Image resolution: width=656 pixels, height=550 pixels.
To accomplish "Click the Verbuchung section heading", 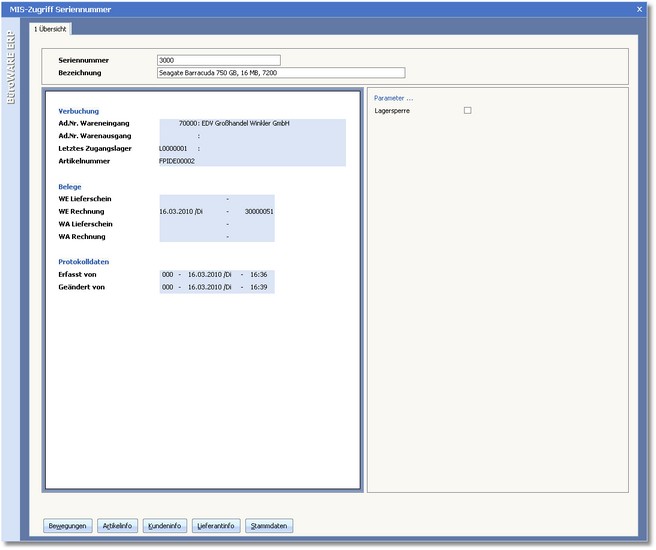I will click(78, 110).
